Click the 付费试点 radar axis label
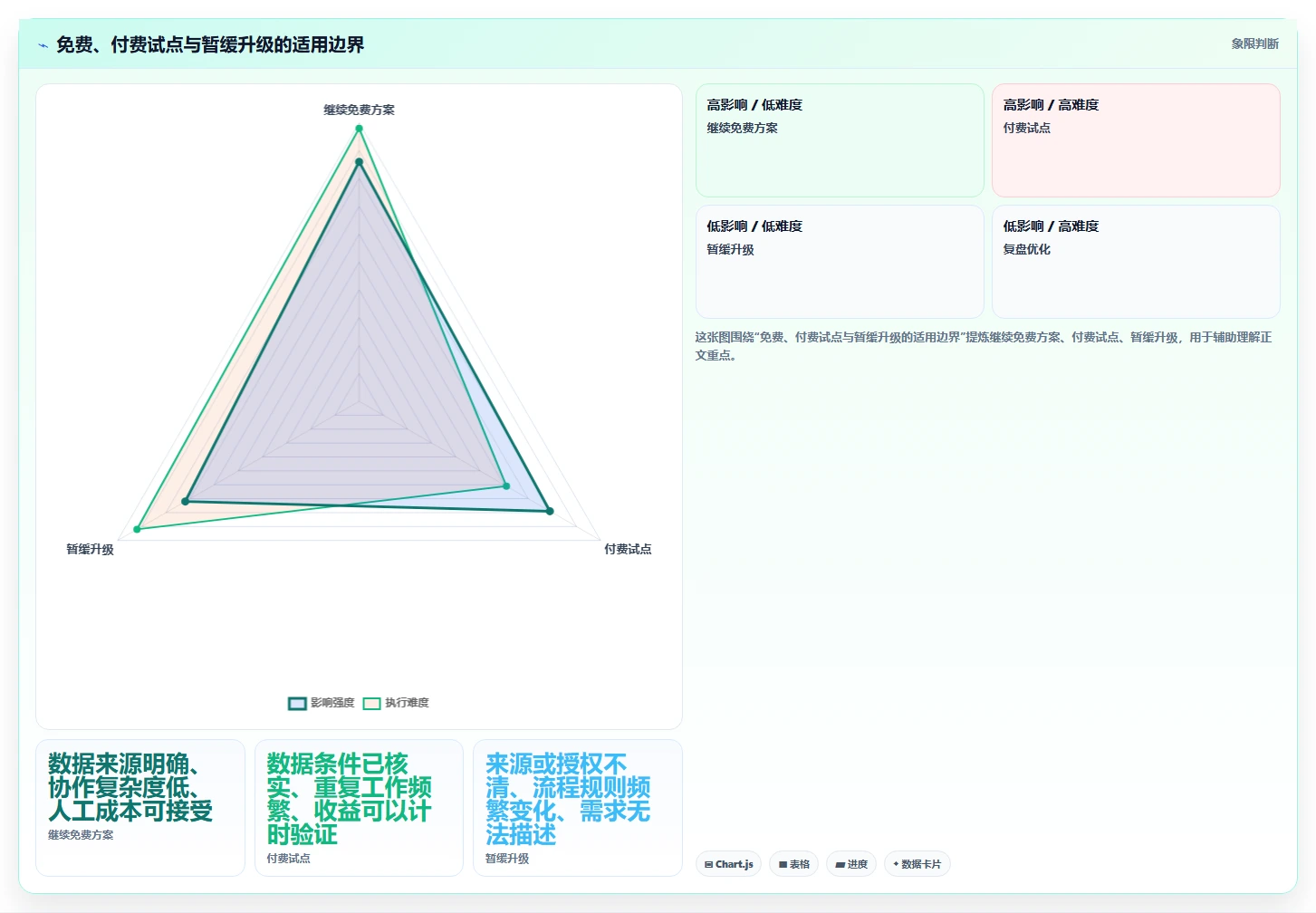 [628, 549]
